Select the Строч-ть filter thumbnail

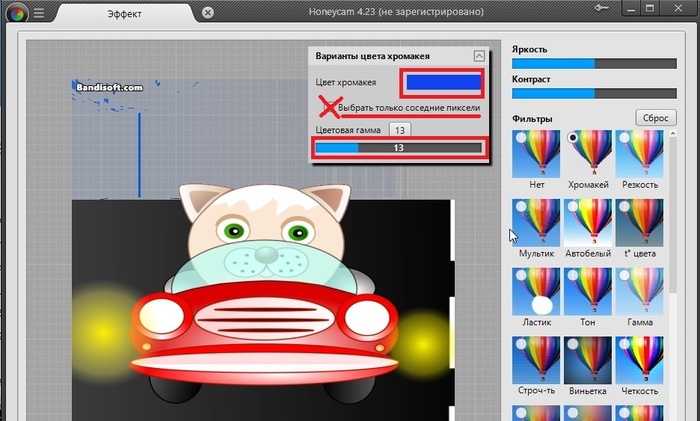[536, 360]
